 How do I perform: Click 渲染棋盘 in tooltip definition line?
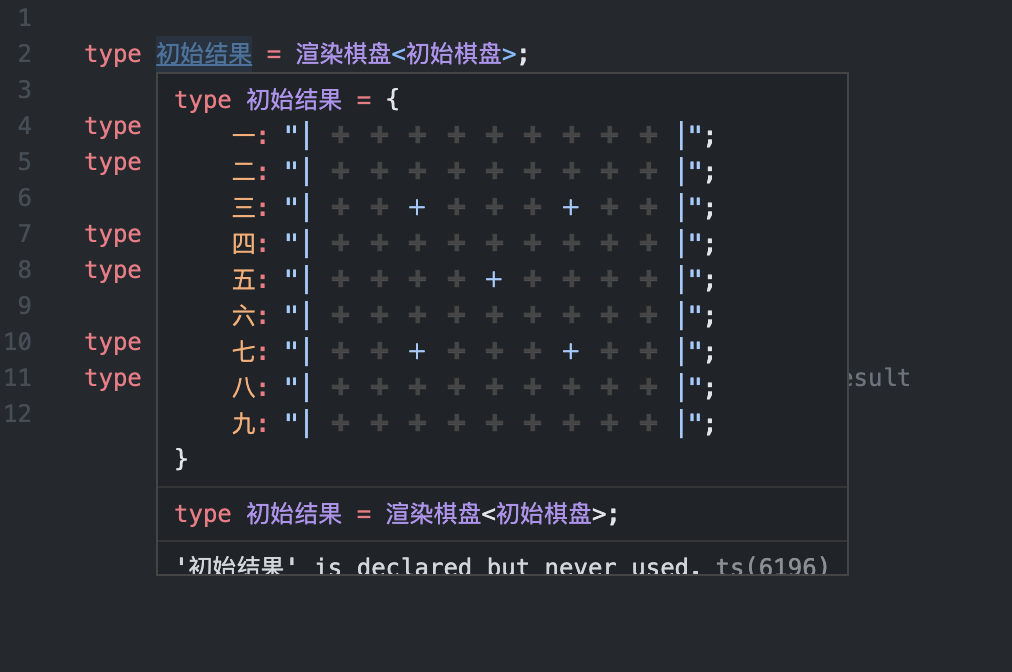(433, 514)
